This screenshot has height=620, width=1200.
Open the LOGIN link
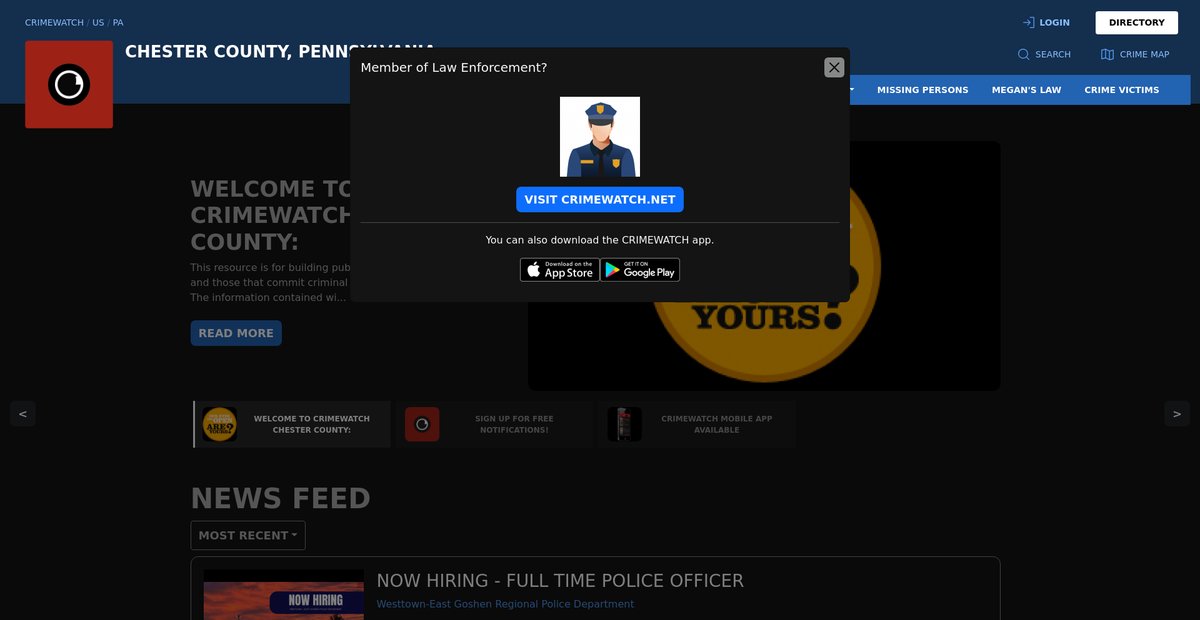(1046, 22)
